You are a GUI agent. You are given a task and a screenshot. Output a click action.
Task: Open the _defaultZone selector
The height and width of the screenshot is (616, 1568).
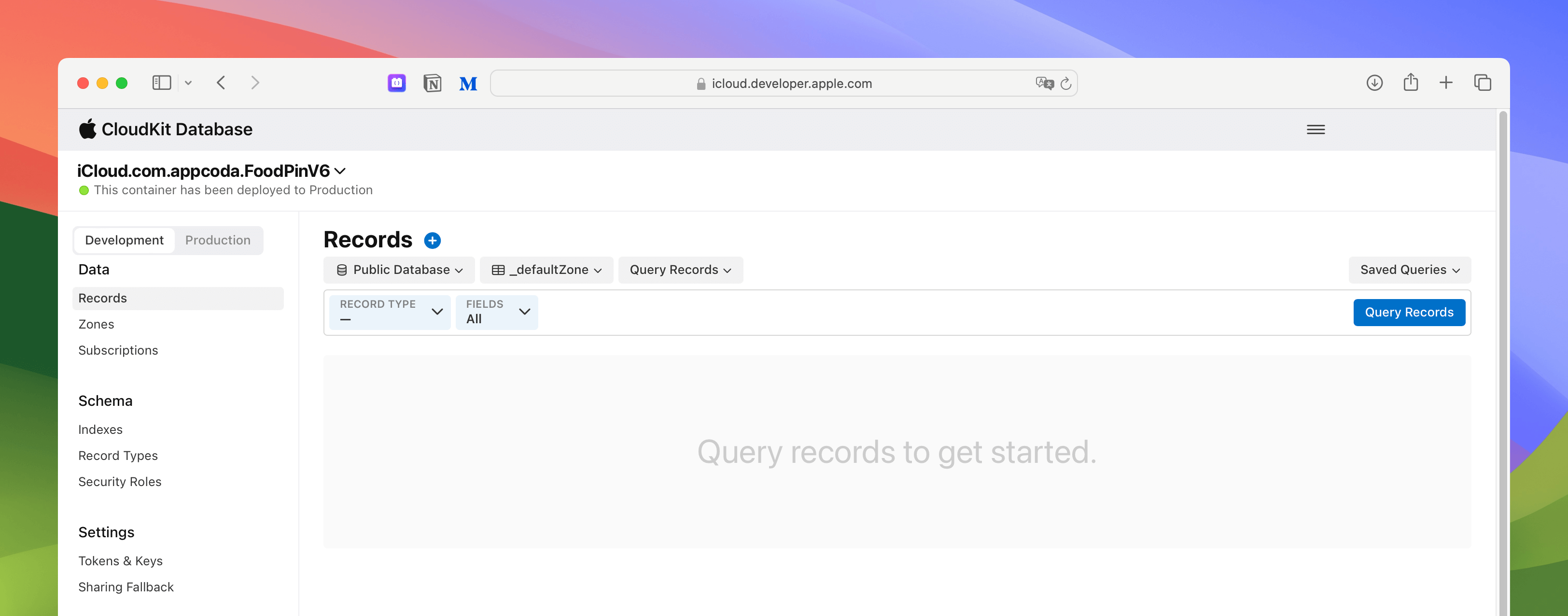pos(546,270)
